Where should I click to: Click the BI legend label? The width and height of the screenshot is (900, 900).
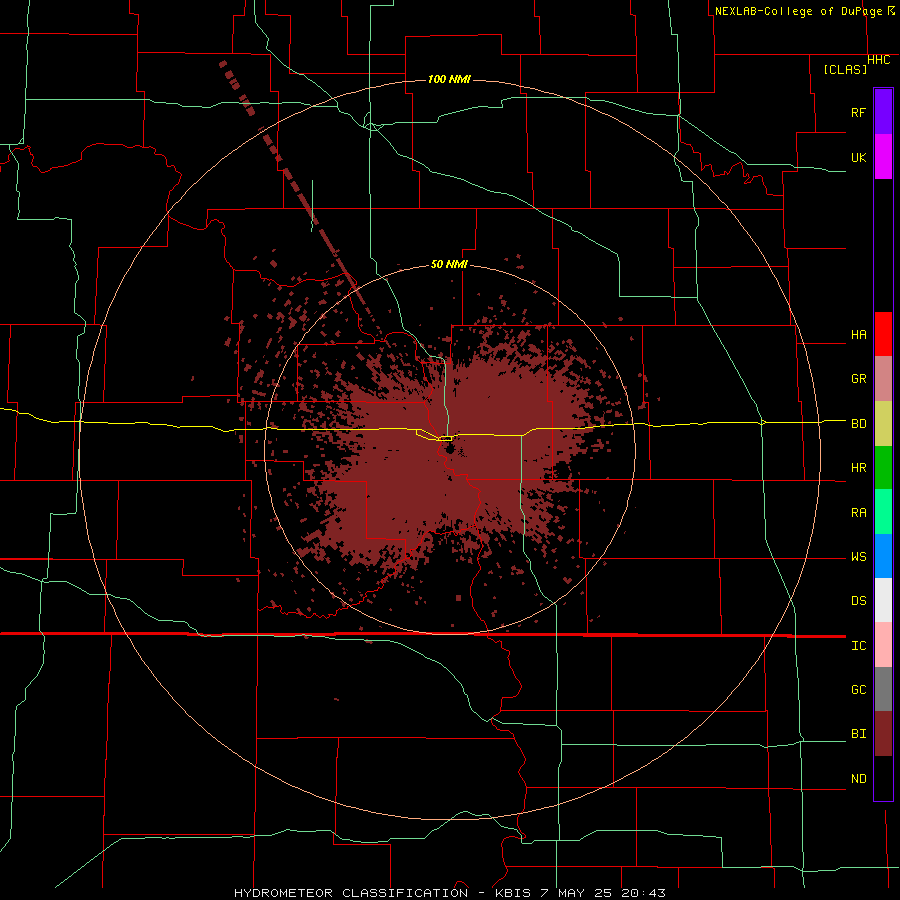click(858, 734)
